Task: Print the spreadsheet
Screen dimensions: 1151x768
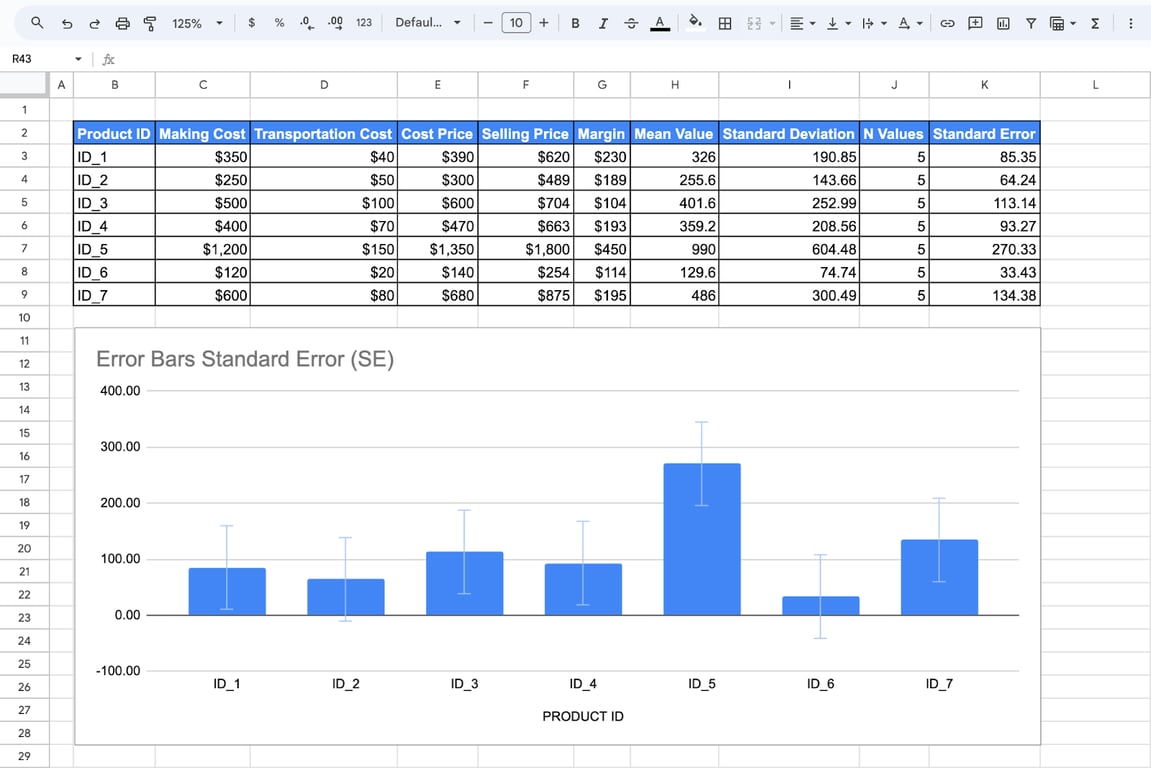Action: click(x=122, y=23)
